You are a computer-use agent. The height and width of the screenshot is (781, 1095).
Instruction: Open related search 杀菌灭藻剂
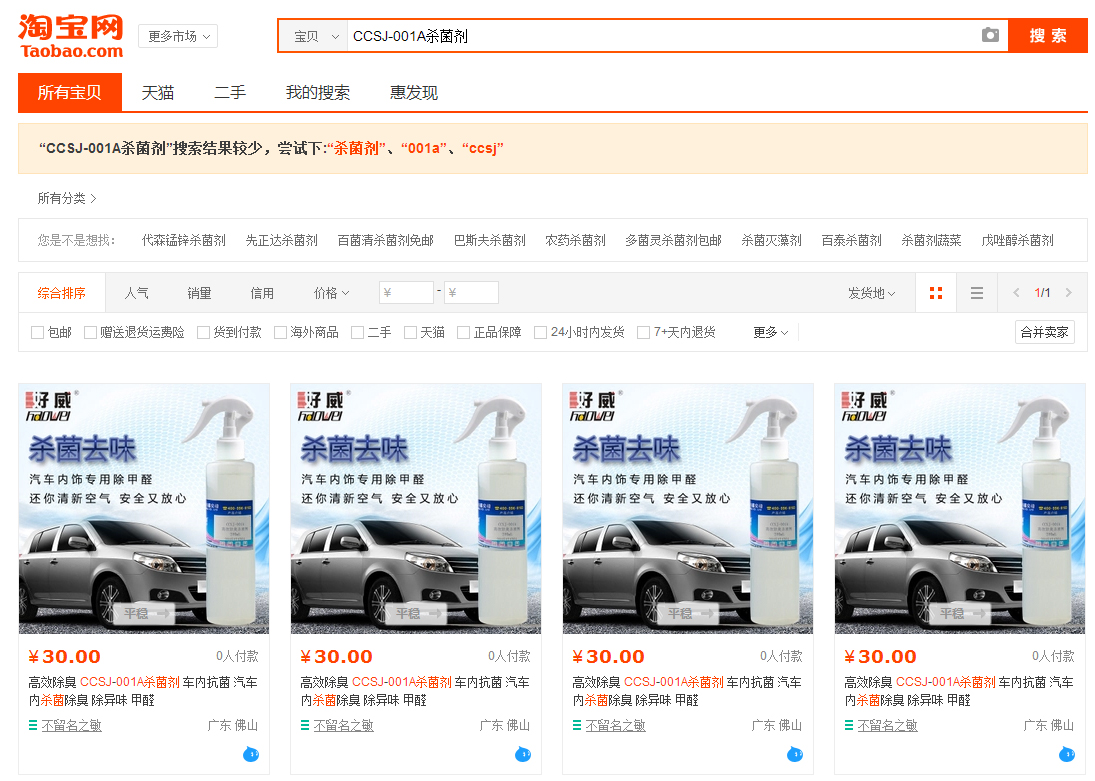(x=772, y=240)
